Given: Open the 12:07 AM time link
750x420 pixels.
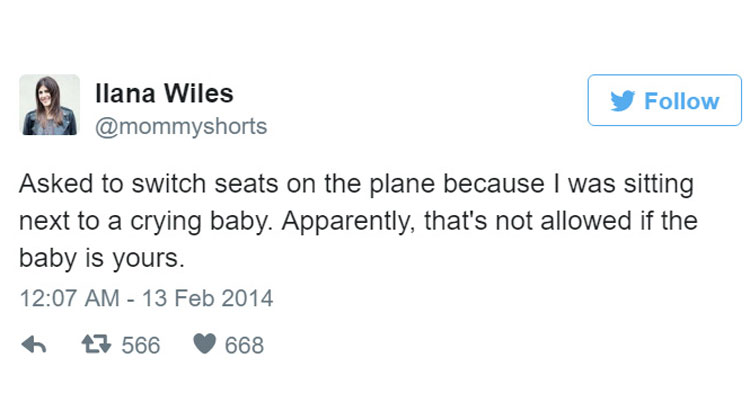Looking at the screenshot, I should click(69, 298).
